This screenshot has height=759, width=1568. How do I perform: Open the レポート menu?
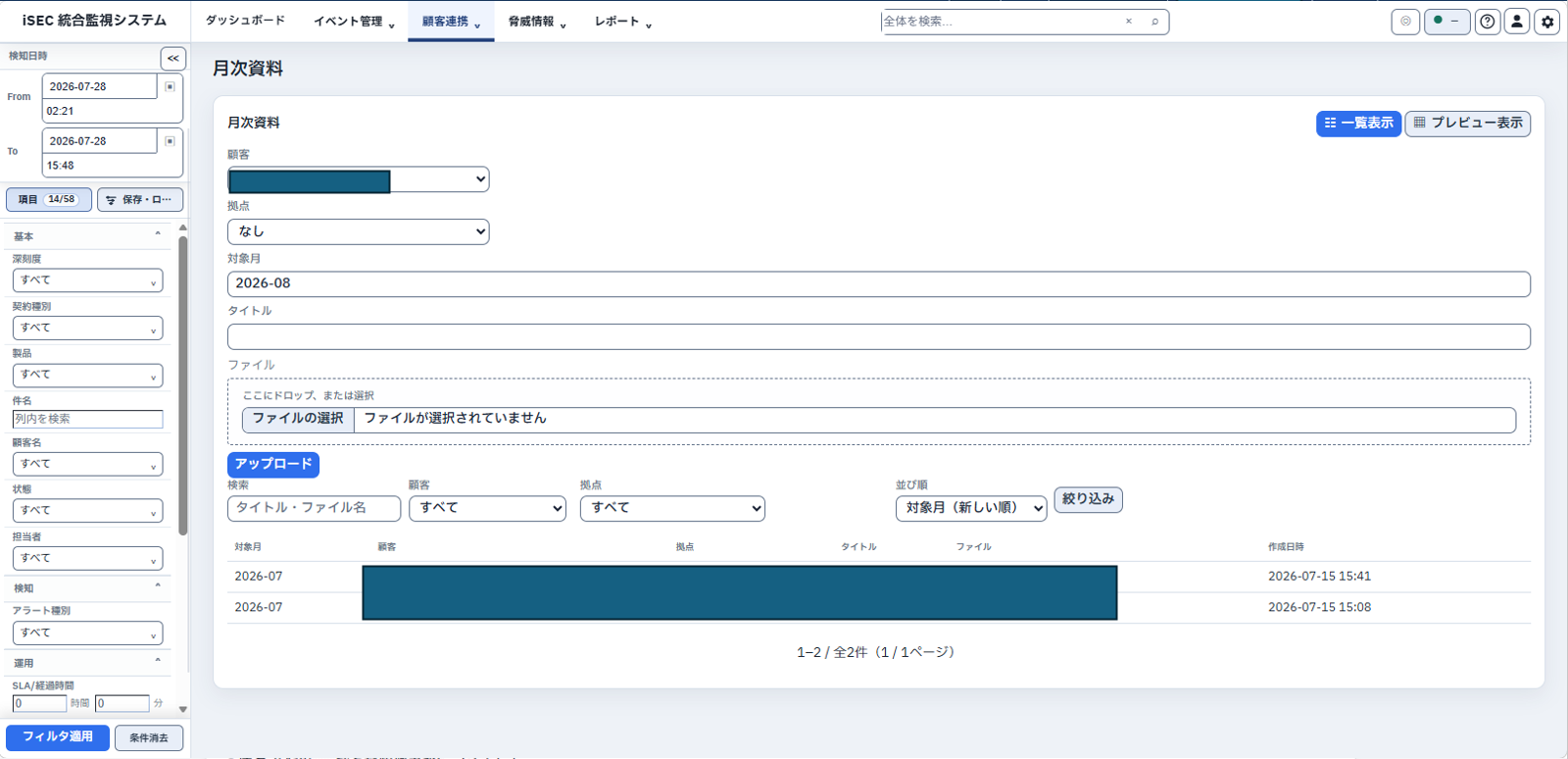click(623, 22)
